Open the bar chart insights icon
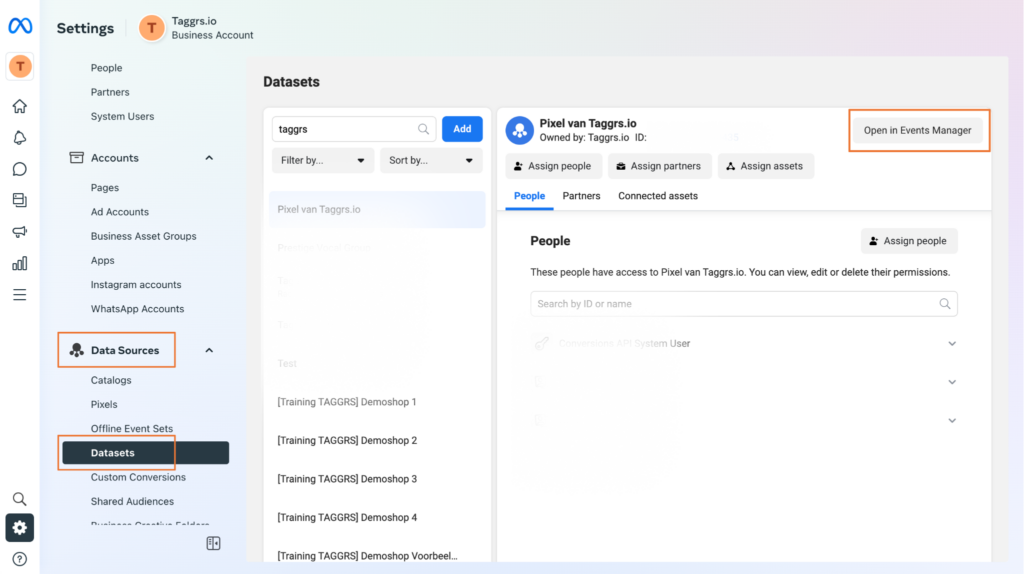Image resolution: width=1024 pixels, height=574 pixels. point(20,263)
